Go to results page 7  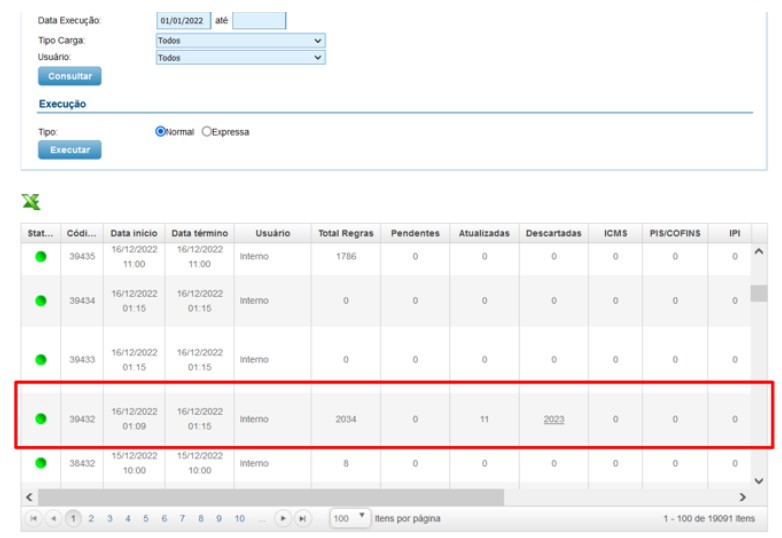click(x=183, y=519)
